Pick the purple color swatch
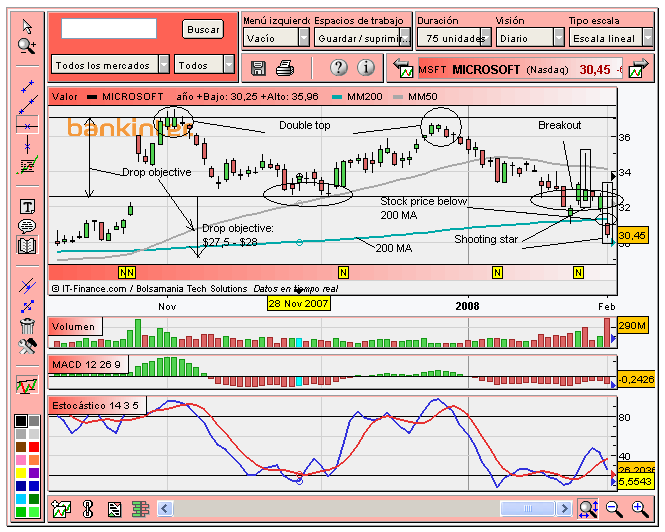Screen dimensions: 665x532 pos(34,473)
